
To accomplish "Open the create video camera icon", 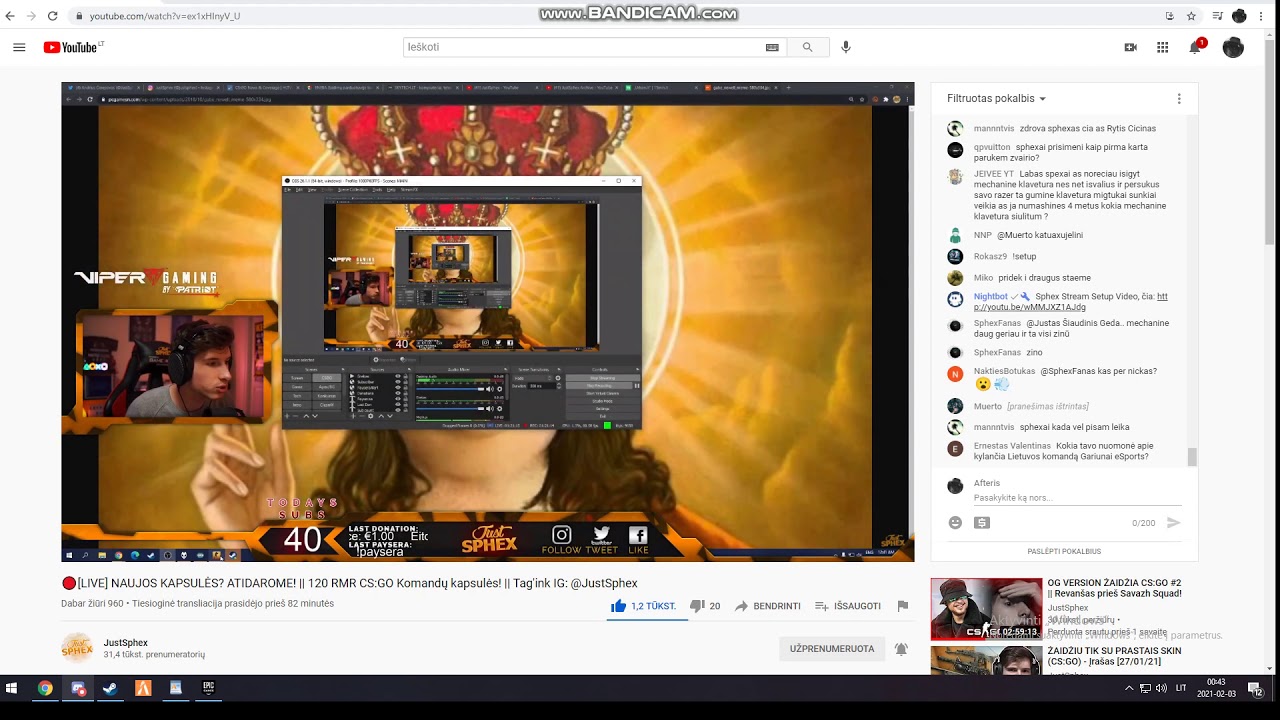I will pyautogui.click(x=1130, y=47).
